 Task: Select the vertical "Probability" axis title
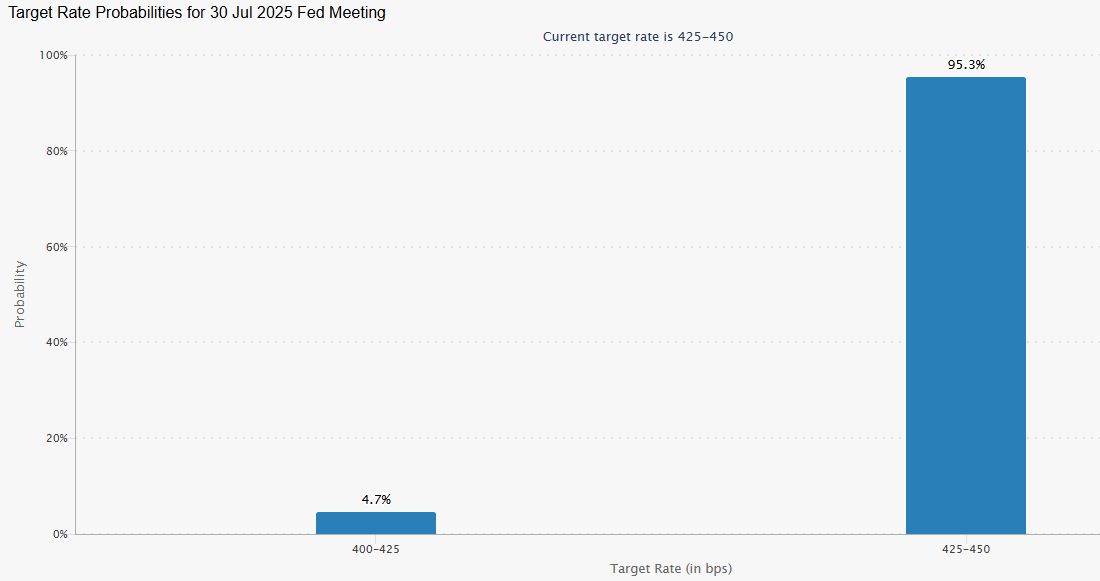coord(19,294)
